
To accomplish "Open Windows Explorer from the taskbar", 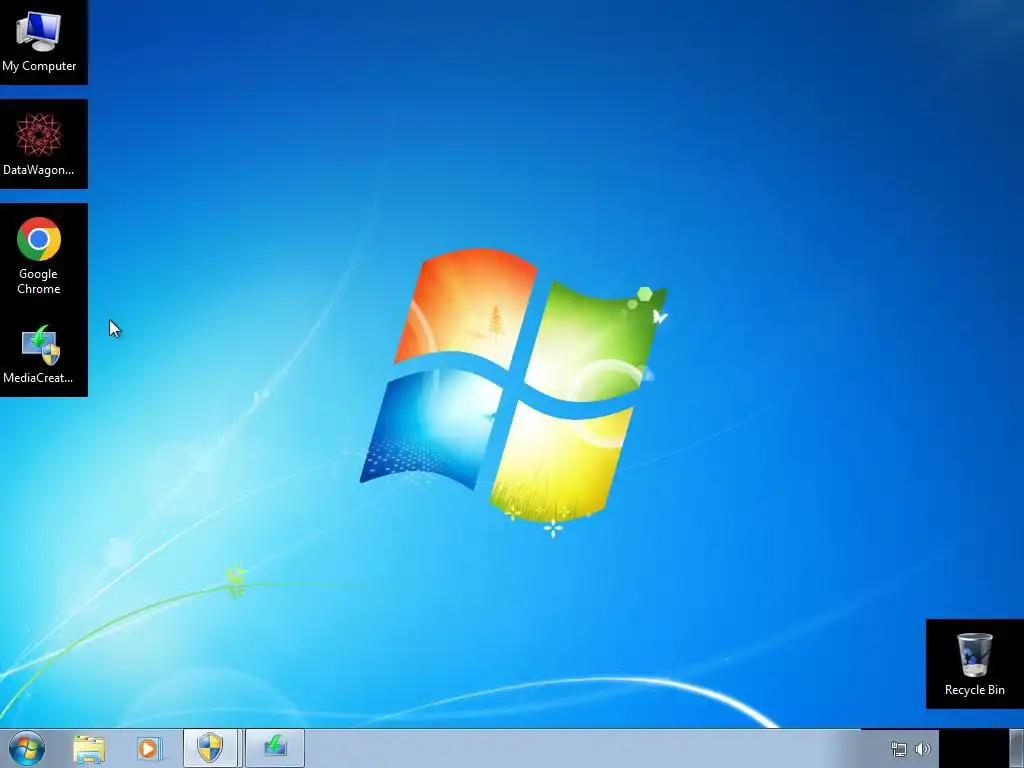I will coord(89,748).
